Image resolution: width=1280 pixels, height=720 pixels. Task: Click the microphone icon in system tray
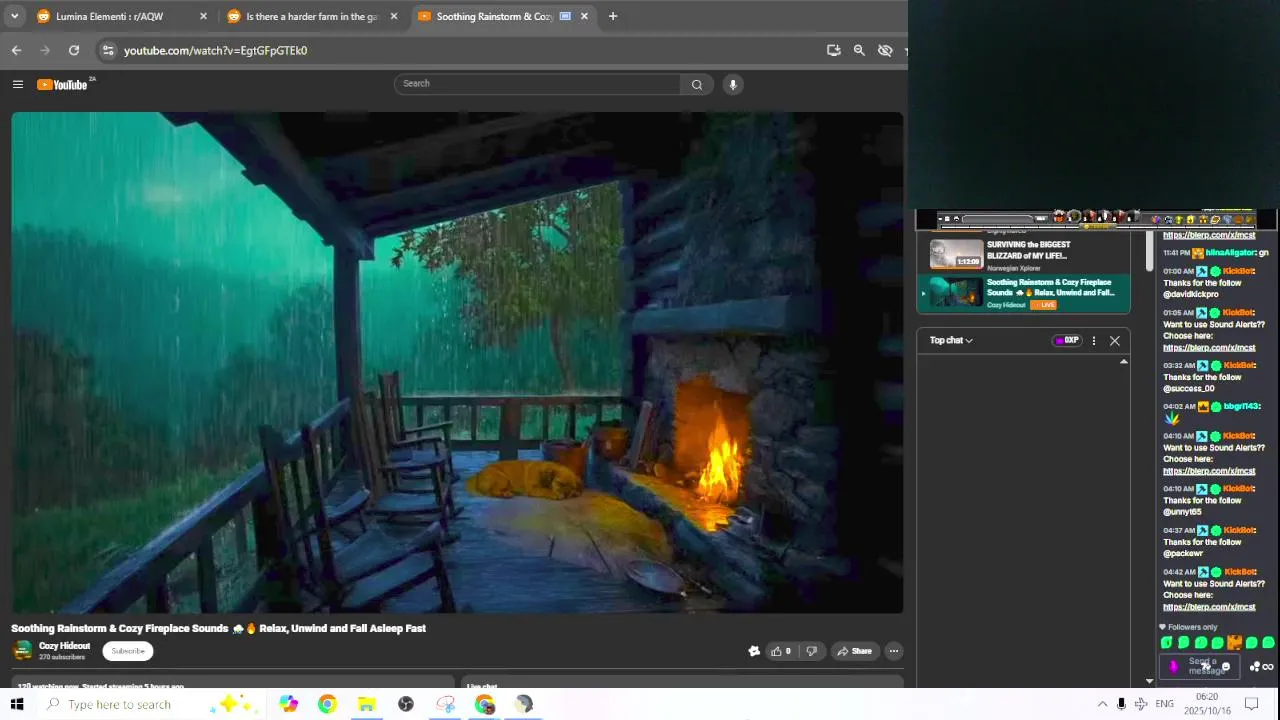(1122, 704)
